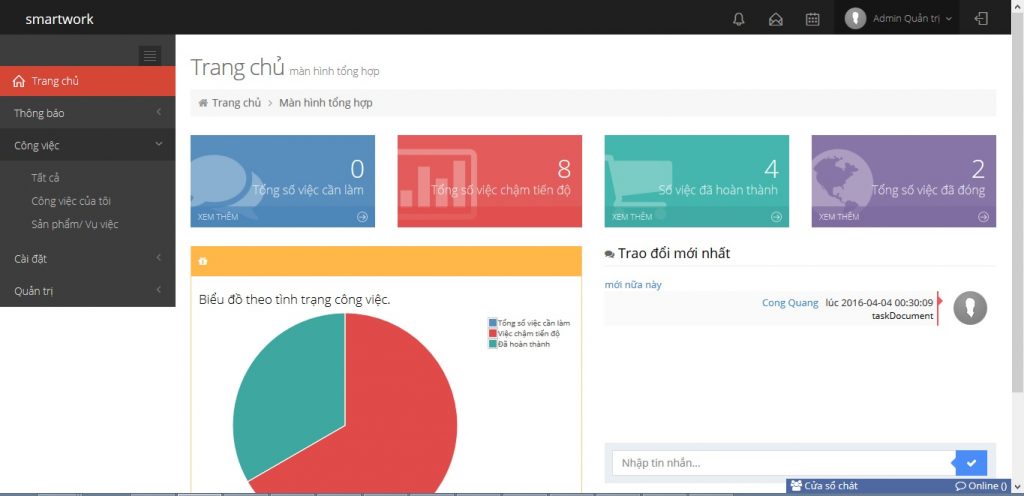
Task: Click the number 8 on red card
Action: click(x=564, y=169)
